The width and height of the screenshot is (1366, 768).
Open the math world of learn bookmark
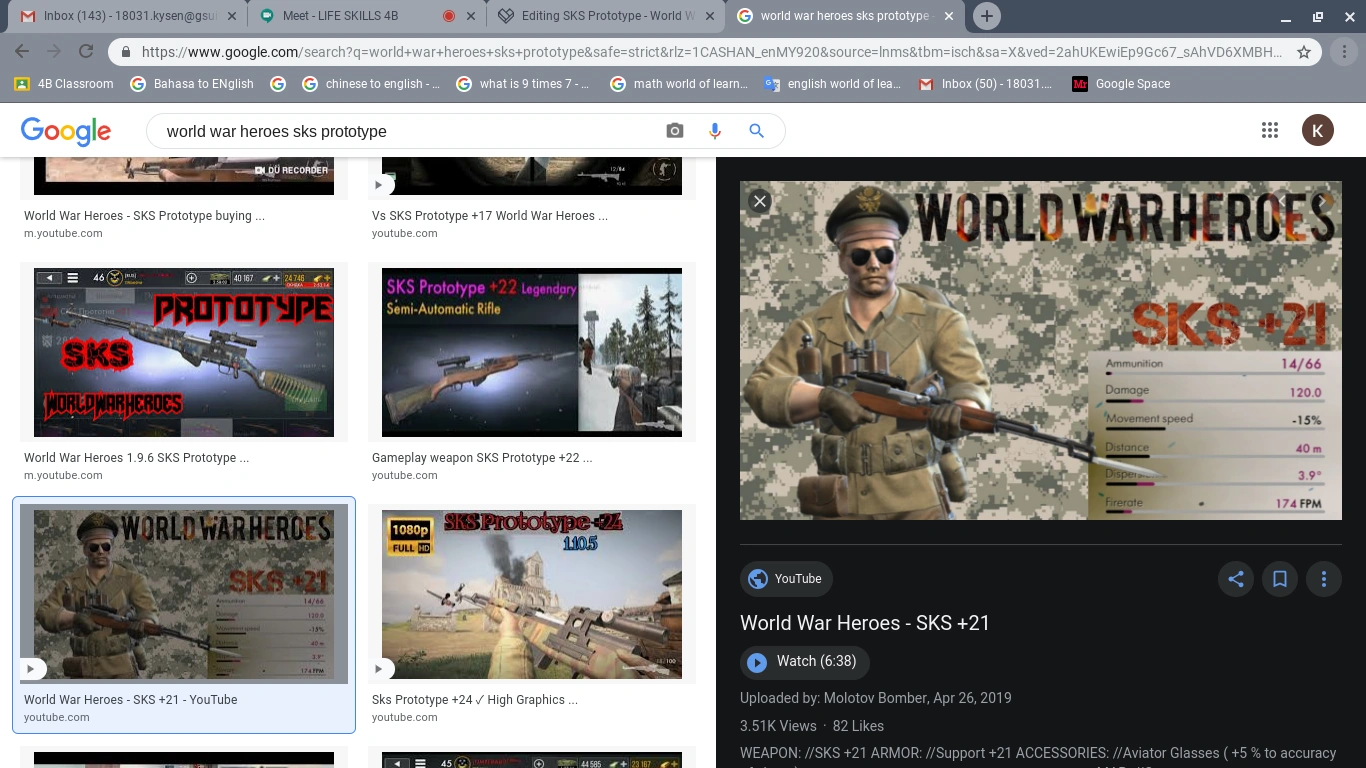tap(679, 84)
